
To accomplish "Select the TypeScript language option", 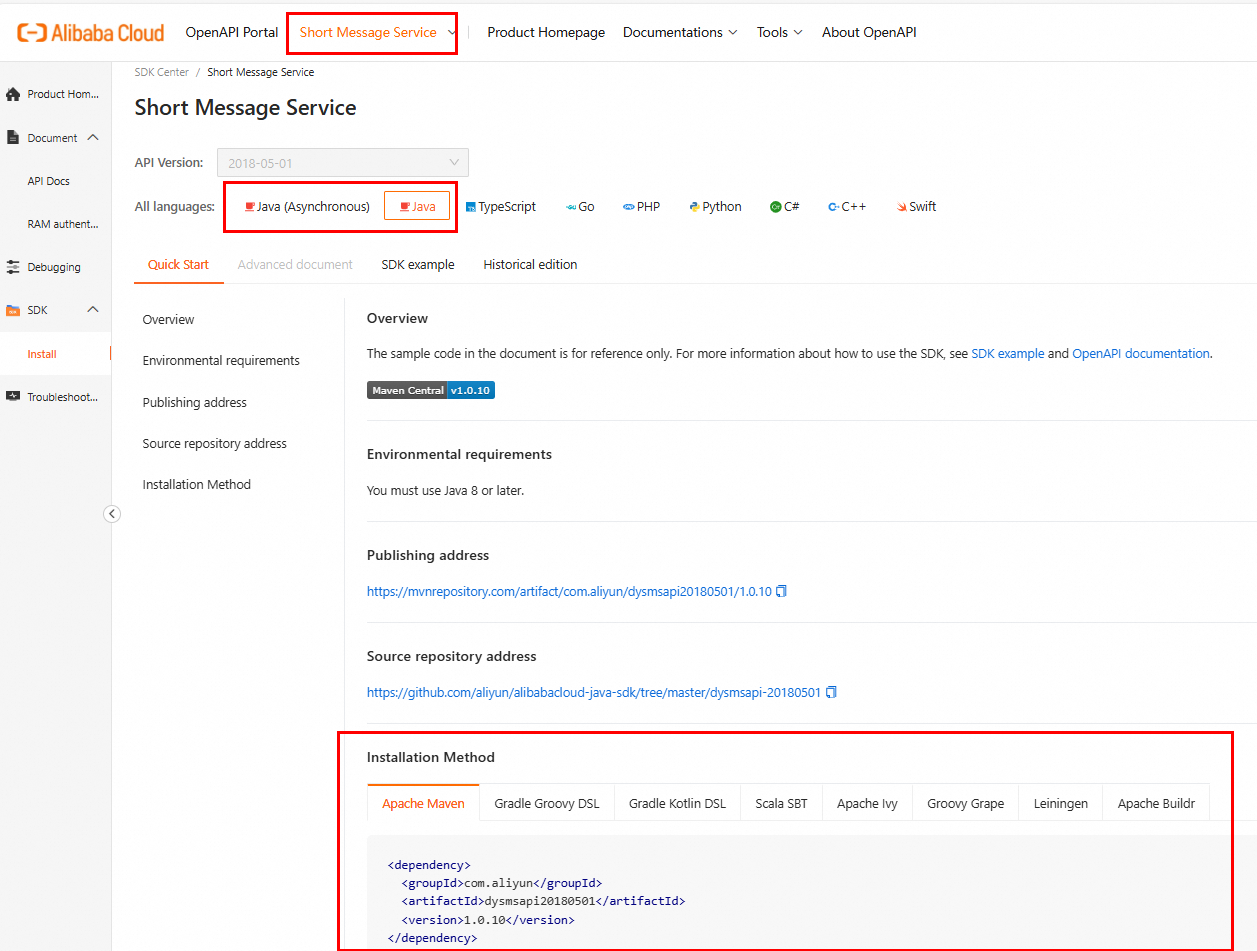I will pos(500,207).
